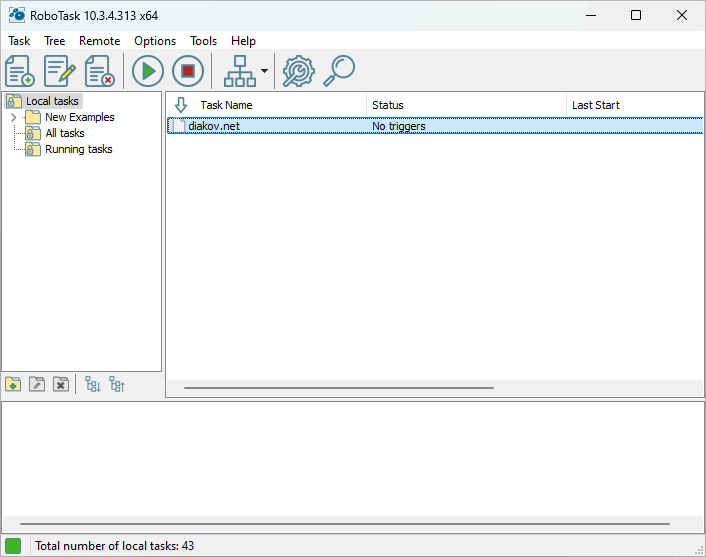This screenshot has width=706, height=557.
Task: Click the Edit Task pencil icon
Action: [x=59, y=71]
